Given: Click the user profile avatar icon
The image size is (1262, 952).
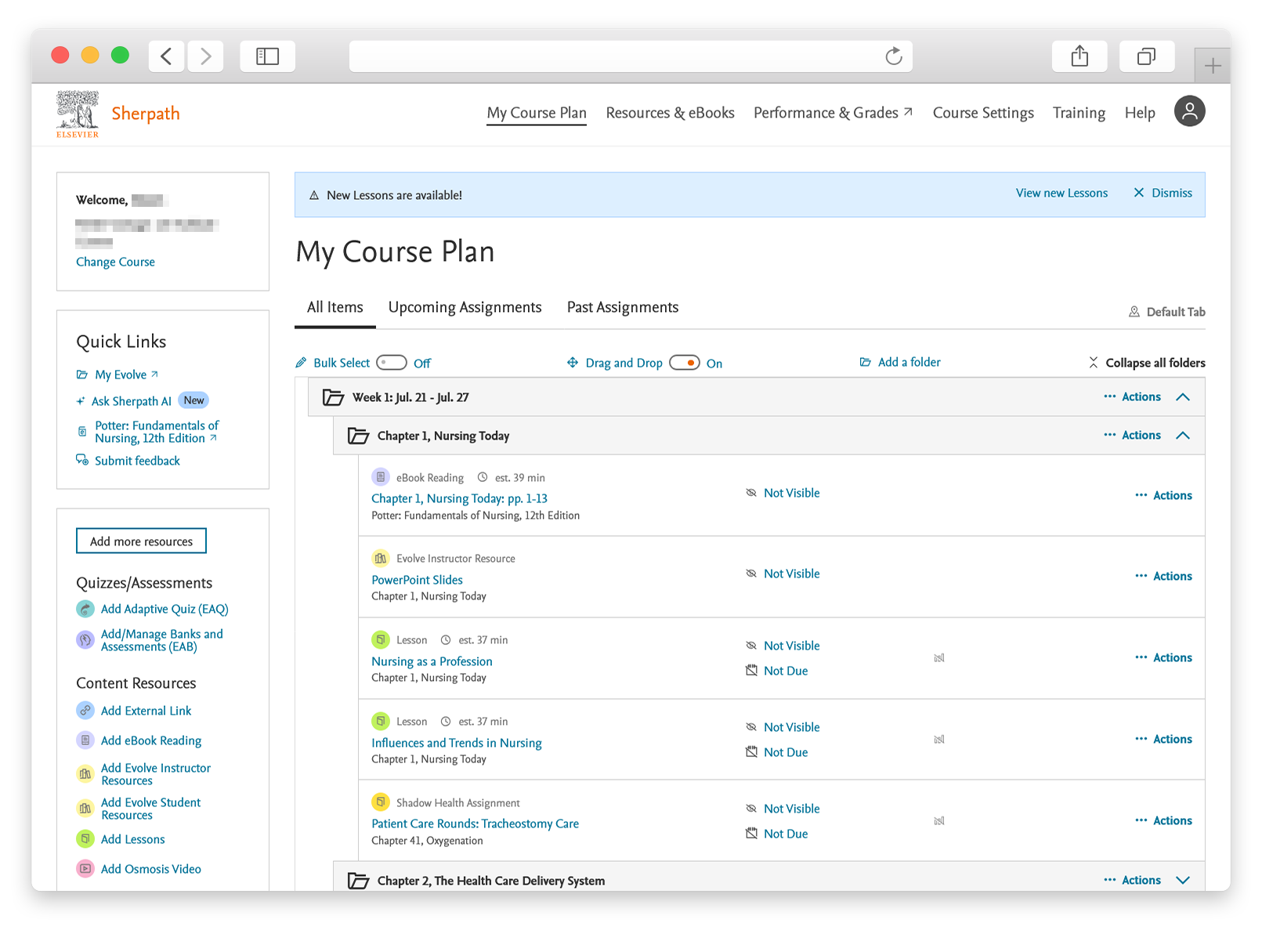Looking at the screenshot, I should (x=1188, y=111).
